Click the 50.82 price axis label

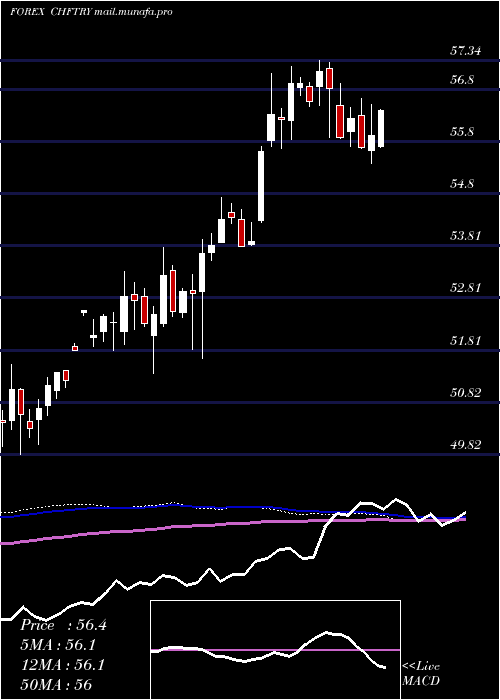(x=465, y=393)
